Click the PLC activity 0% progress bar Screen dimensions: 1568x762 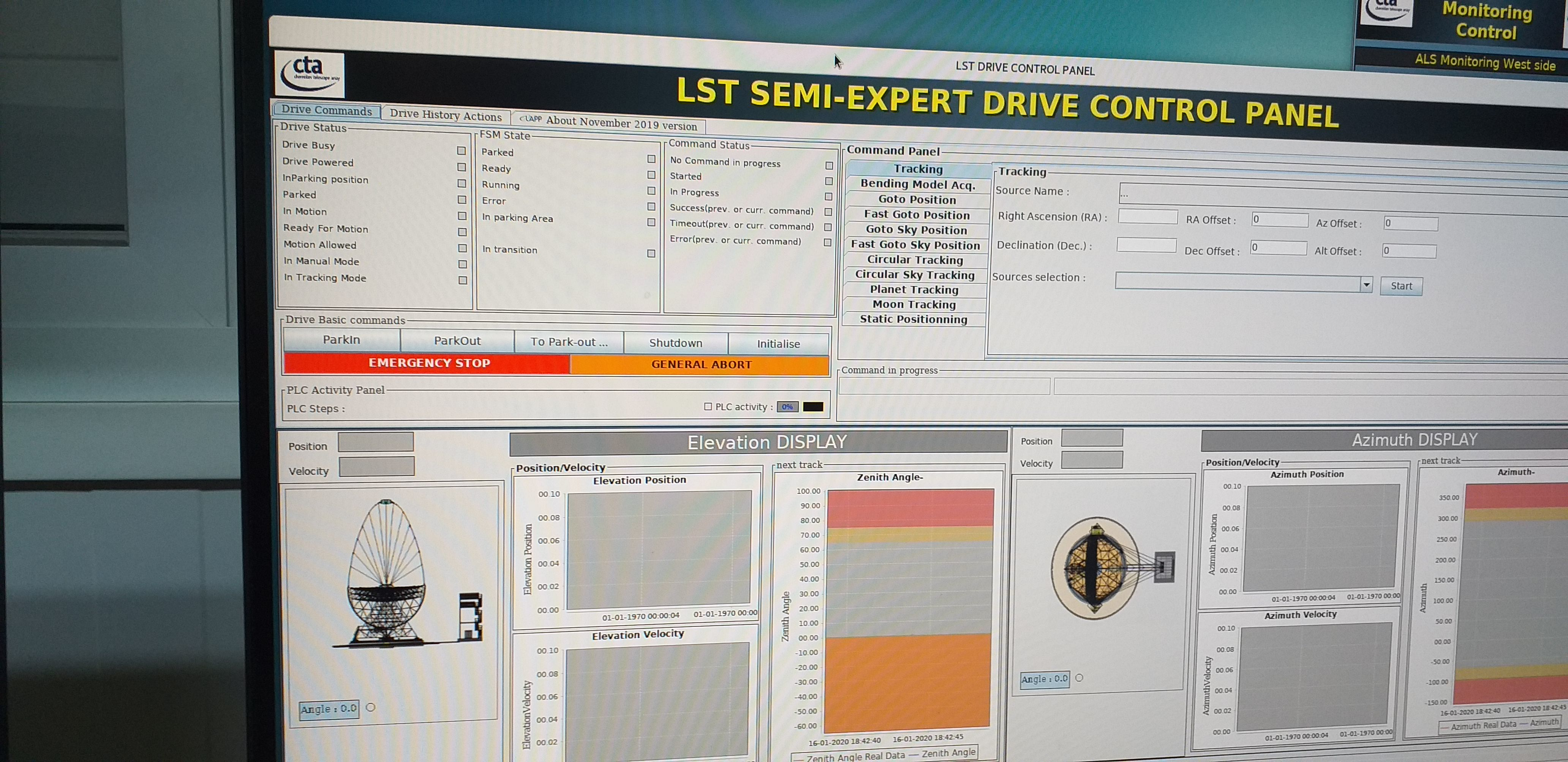(788, 406)
